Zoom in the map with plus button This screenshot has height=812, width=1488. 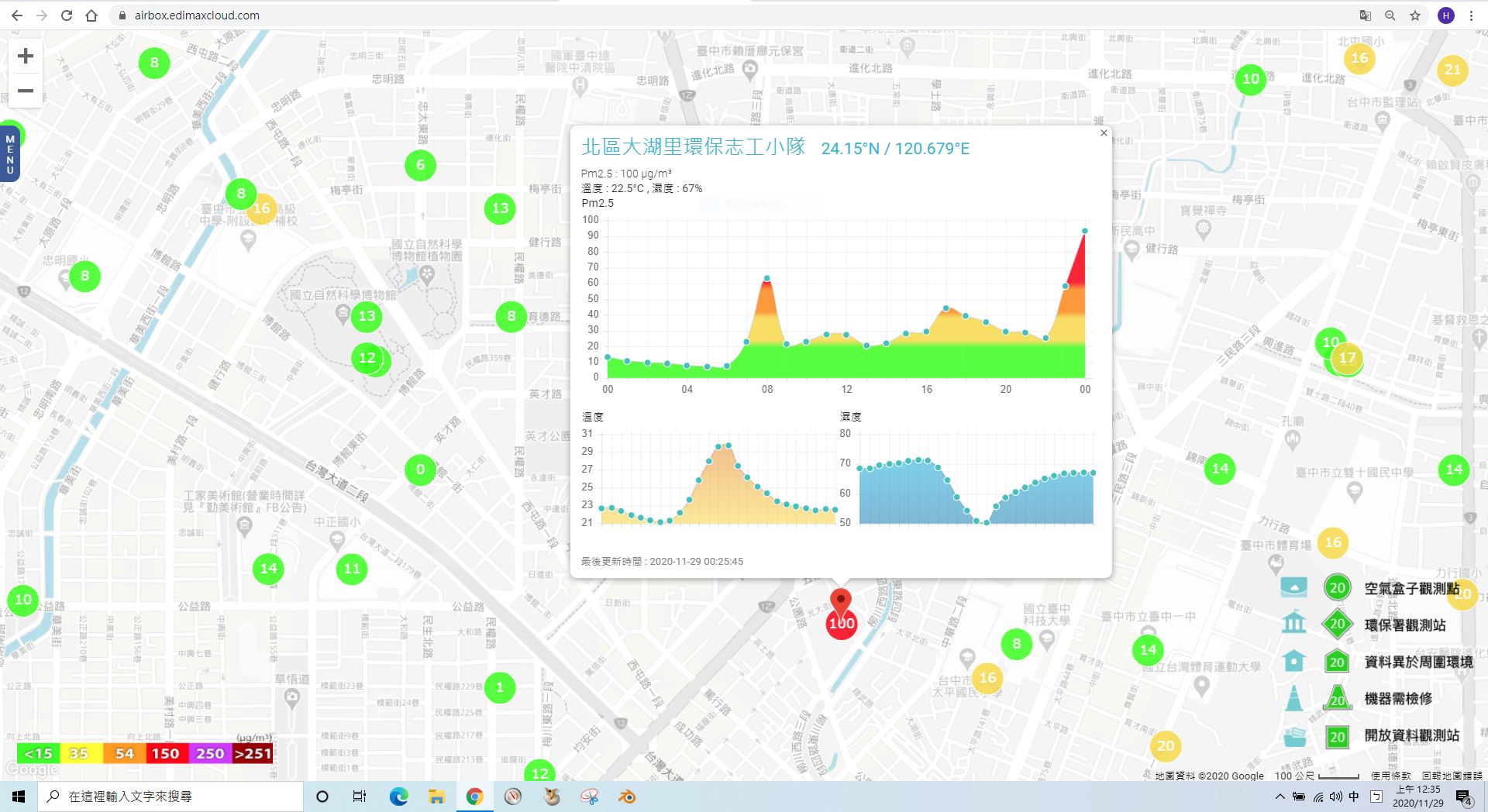tap(26, 56)
